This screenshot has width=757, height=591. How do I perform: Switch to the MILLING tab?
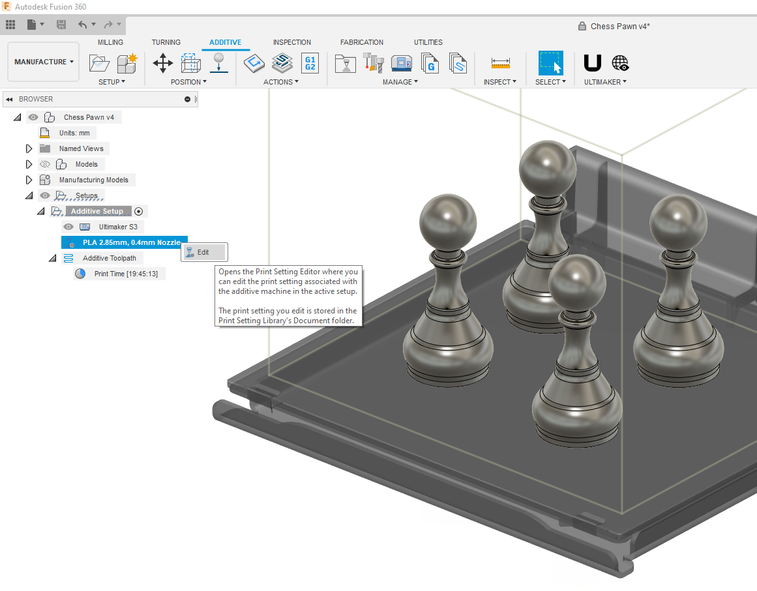tap(110, 42)
